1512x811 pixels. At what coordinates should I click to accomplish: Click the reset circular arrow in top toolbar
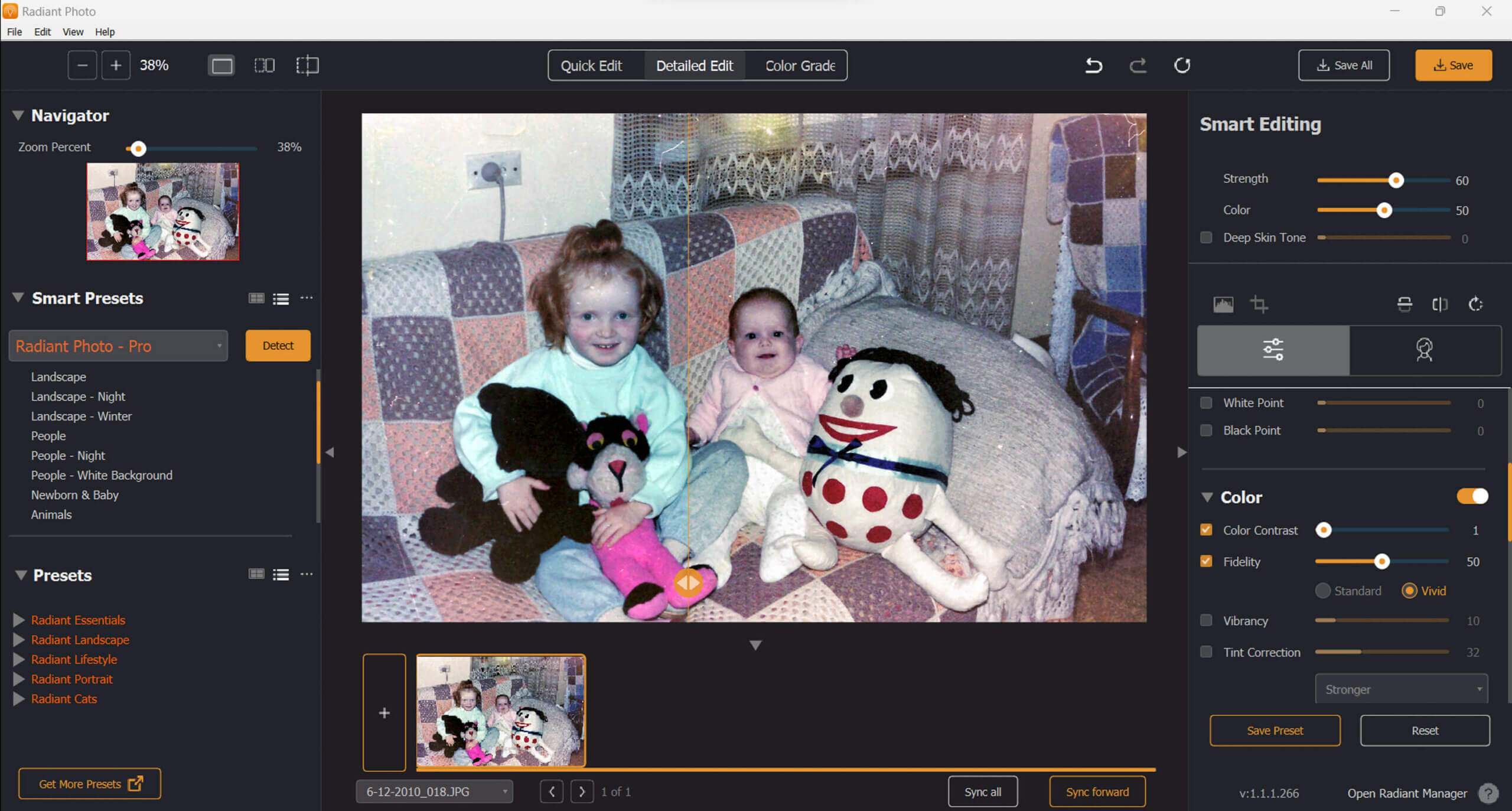coord(1182,65)
